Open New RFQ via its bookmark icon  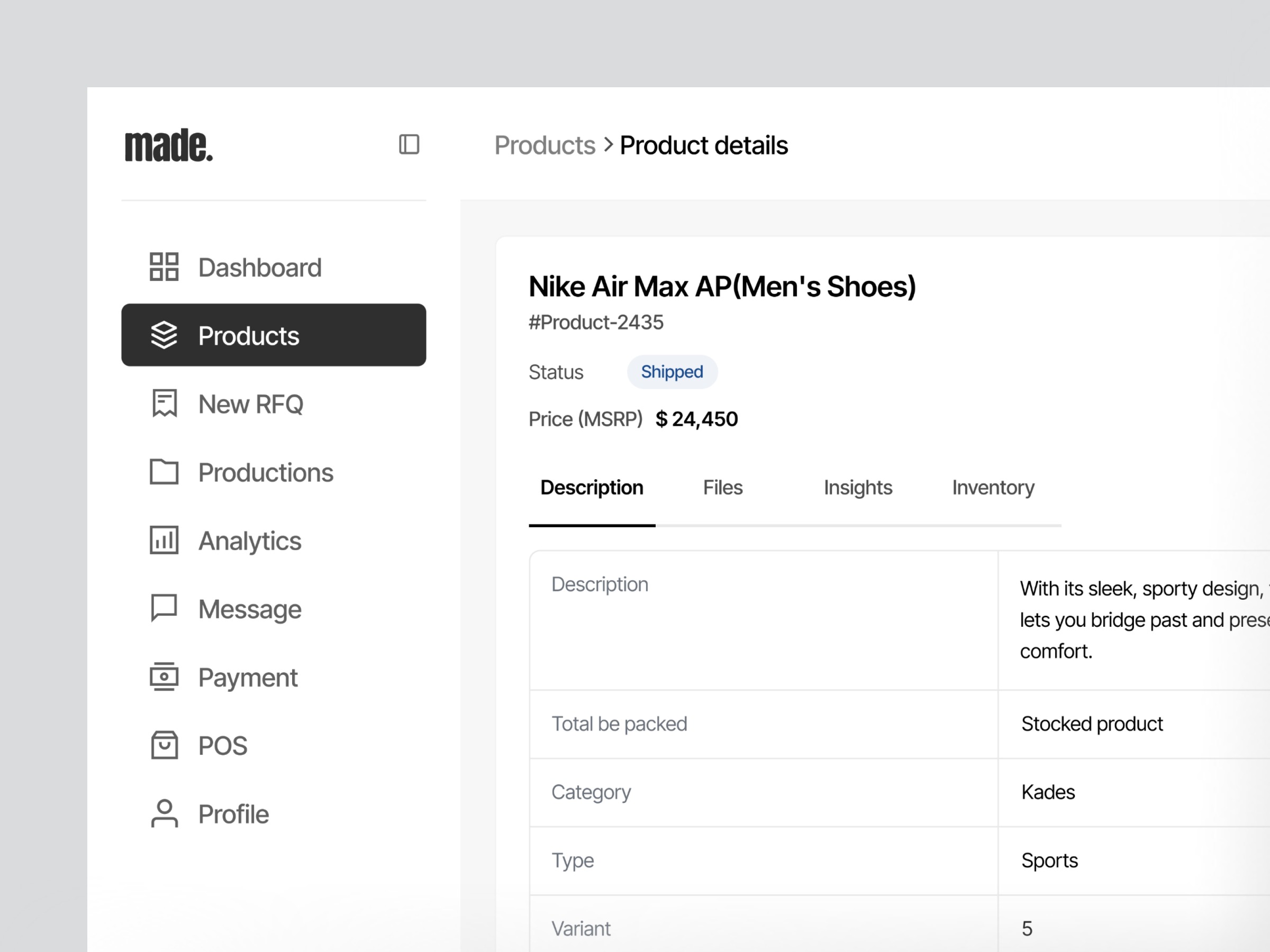point(164,404)
